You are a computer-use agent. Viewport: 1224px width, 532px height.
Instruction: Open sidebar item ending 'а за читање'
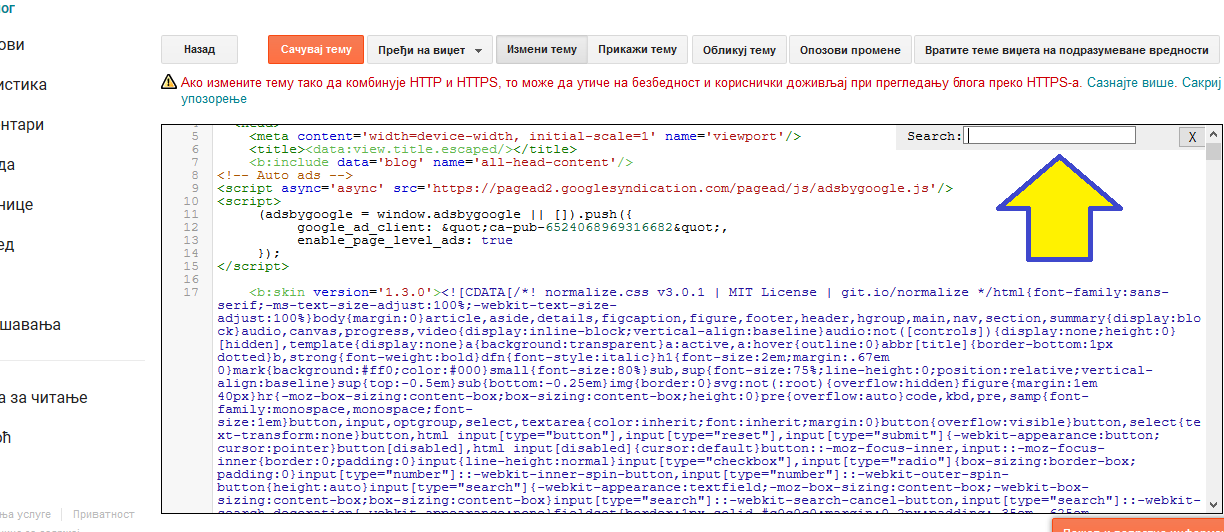click(x=44, y=397)
